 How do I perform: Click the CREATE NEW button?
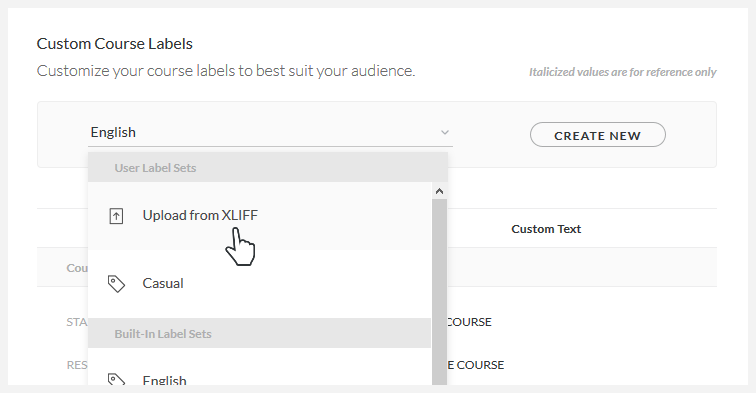[x=597, y=135]
